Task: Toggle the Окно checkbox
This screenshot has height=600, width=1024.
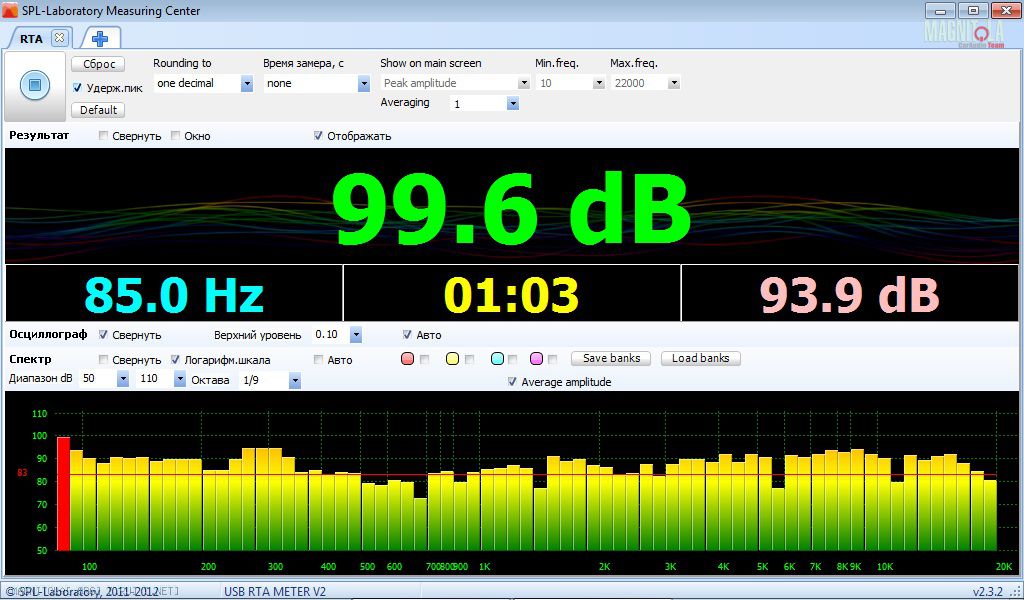Action: coord(175,136)
